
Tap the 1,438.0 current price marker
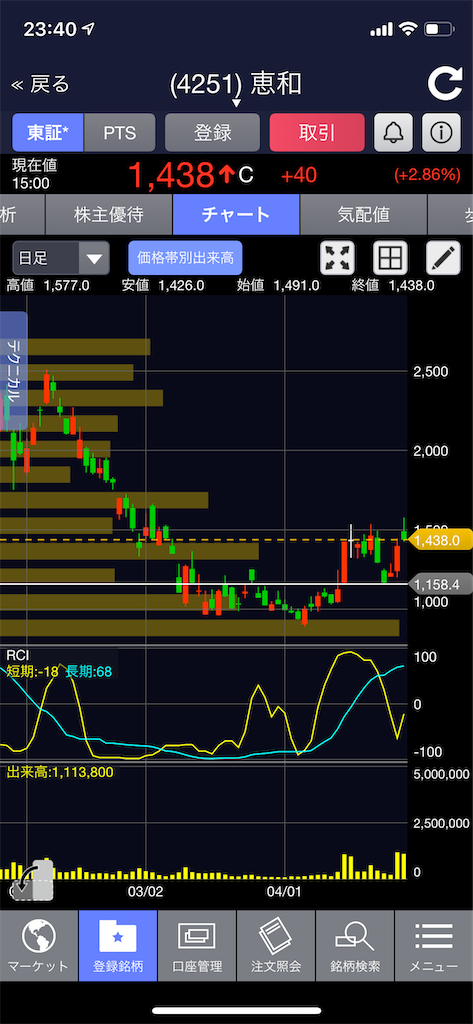click(440, 540)
